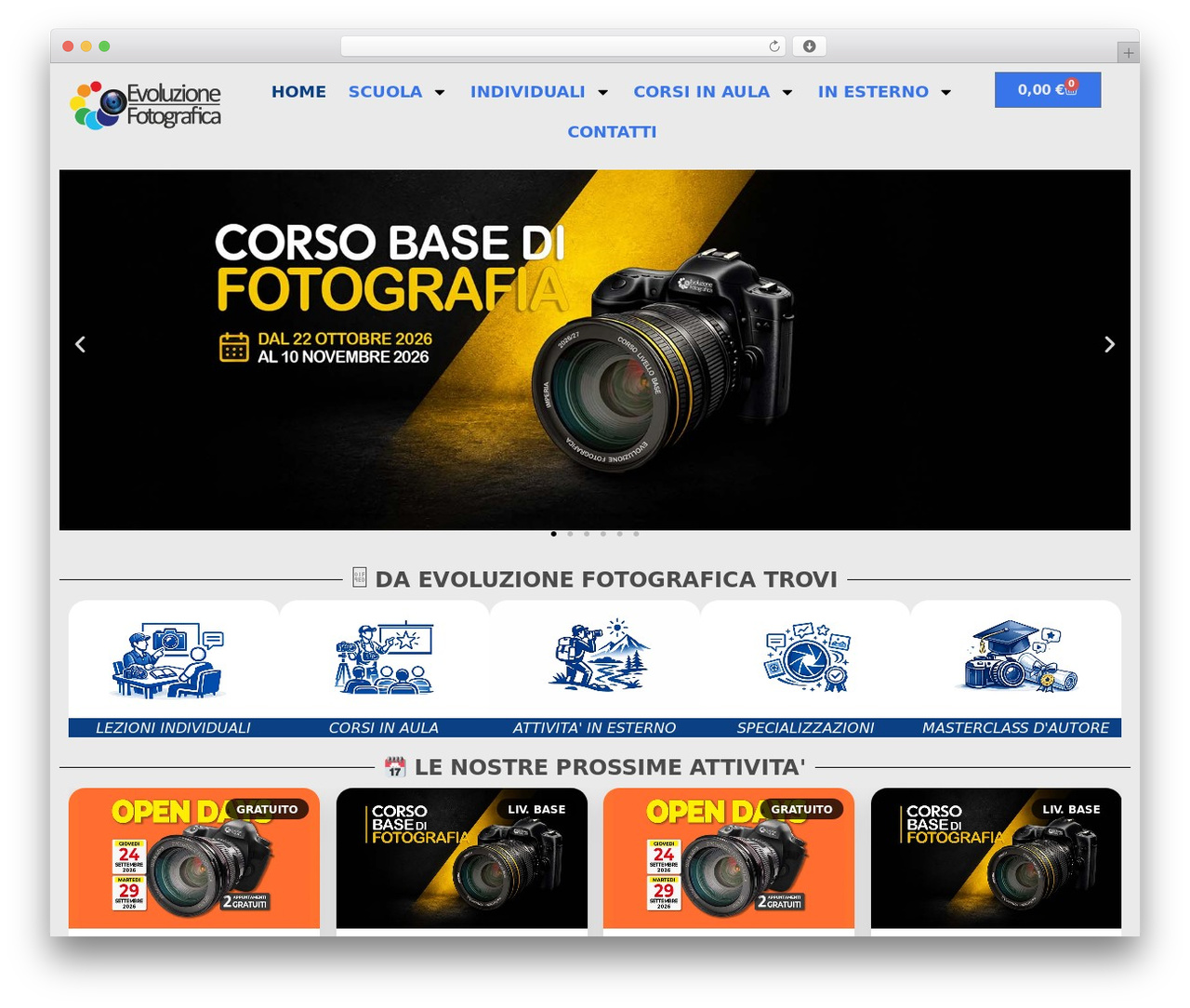Click the Attività in Esterno hiker icon
This screenshot has width=1190, height=1008.
[x=598, y=656]
